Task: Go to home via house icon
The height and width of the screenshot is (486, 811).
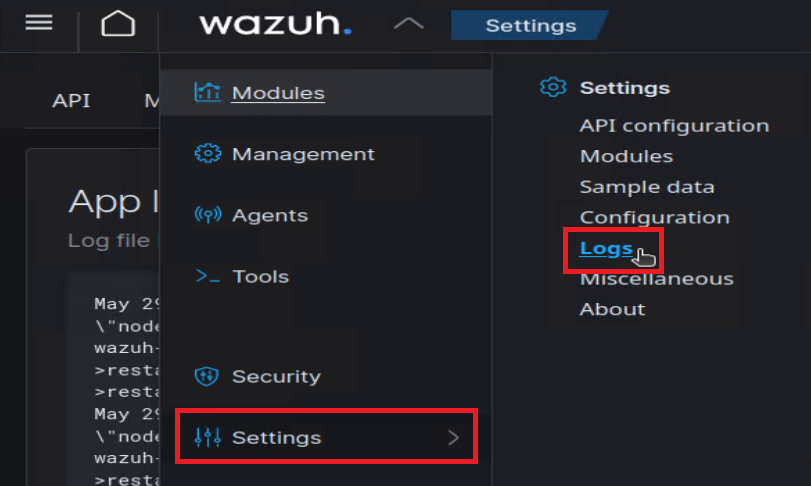Action: (x=118, y=24)
